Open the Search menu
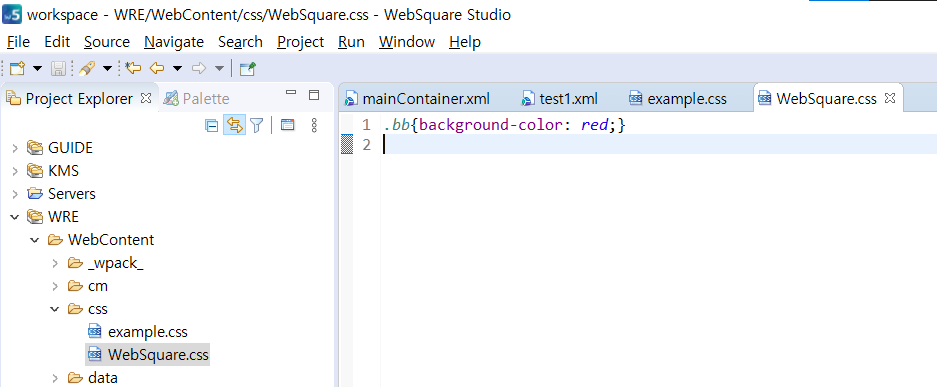This screenshot has height=387, width=937. click(x=240, y=42)
